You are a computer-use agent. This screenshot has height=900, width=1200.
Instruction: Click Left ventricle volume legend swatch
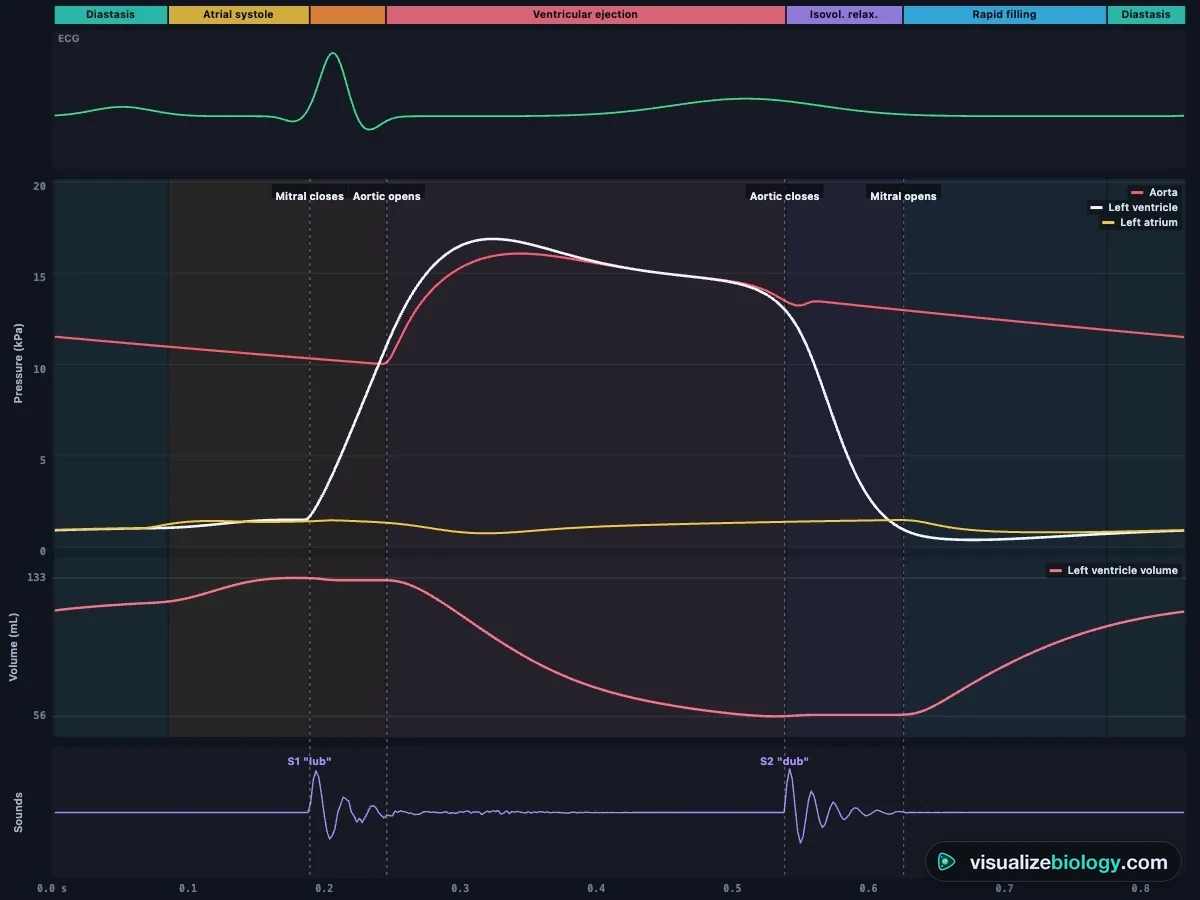click(x=1055, y=570)
